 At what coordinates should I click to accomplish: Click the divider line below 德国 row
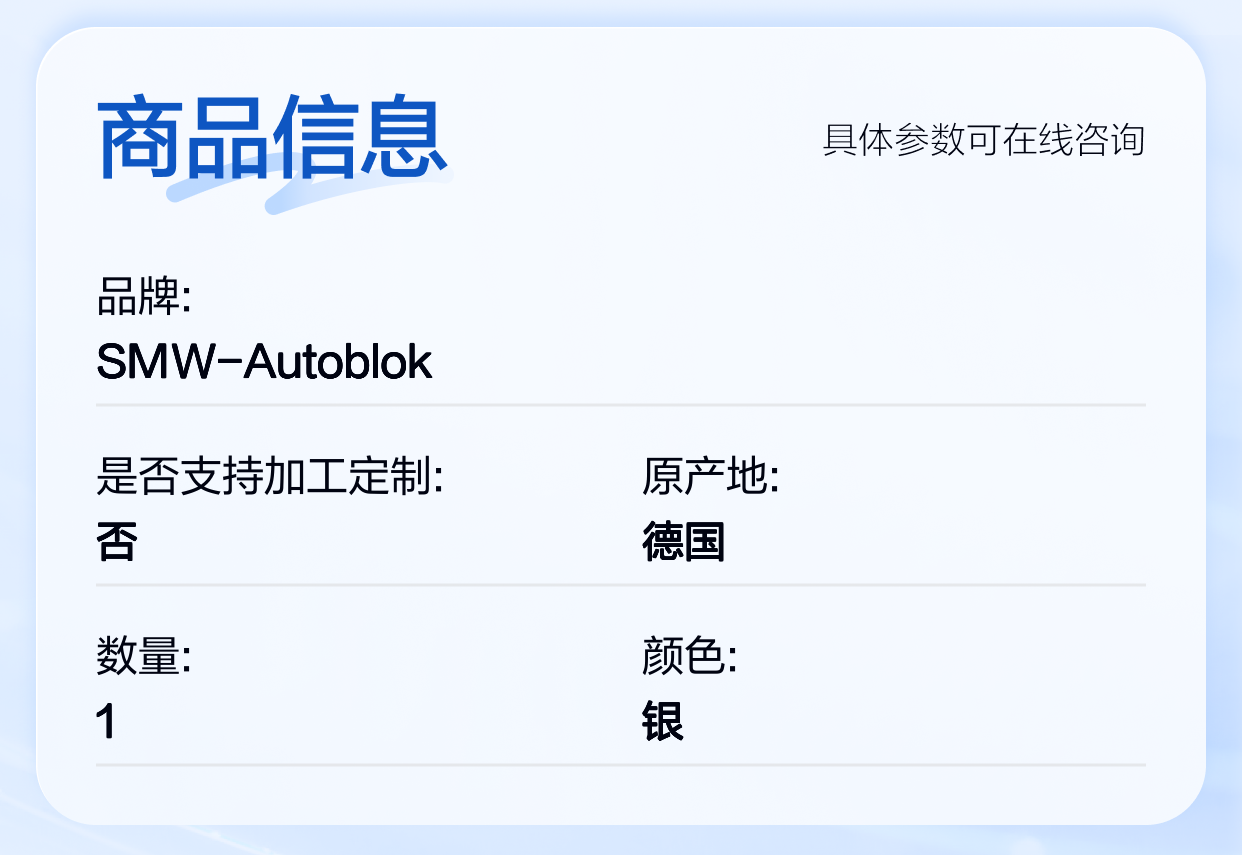tap(621, 585)
